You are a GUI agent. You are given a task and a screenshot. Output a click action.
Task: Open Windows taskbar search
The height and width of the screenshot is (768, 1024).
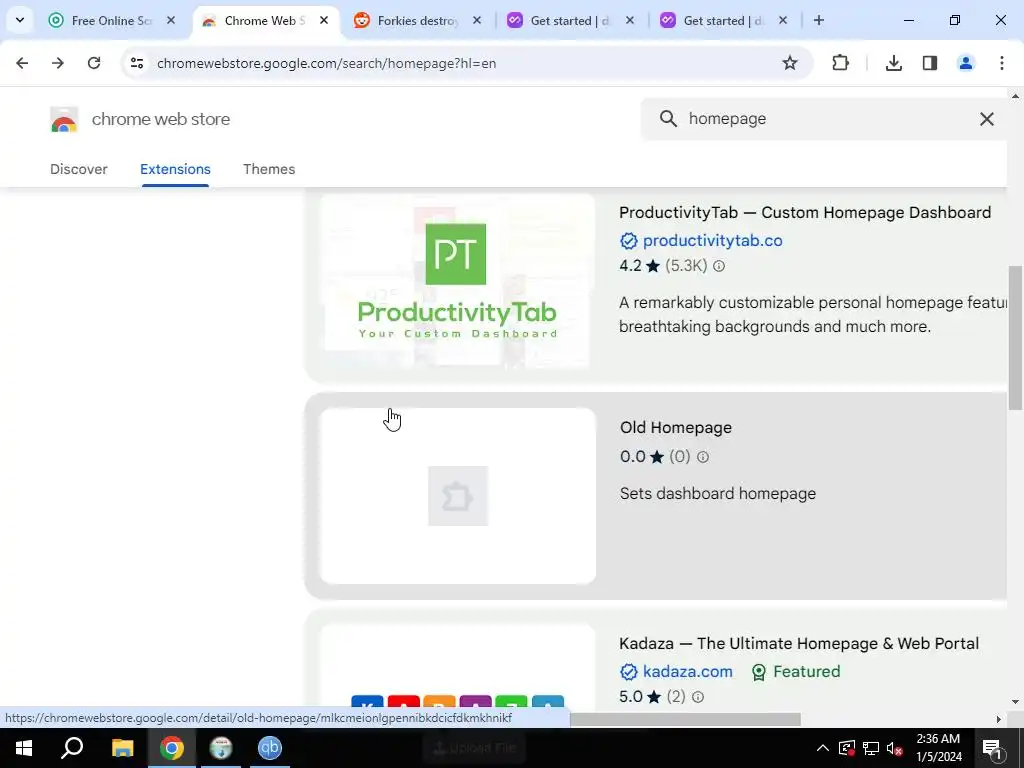[72, 748]
